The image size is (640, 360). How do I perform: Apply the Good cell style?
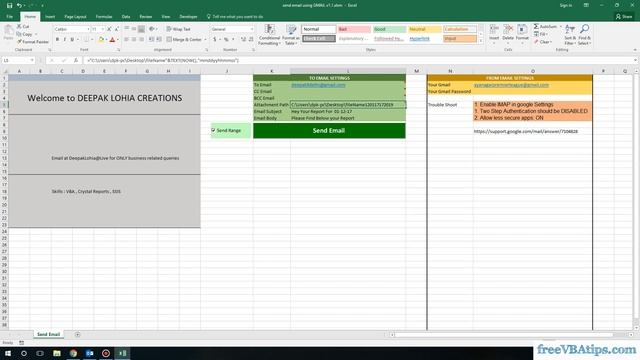389,29
